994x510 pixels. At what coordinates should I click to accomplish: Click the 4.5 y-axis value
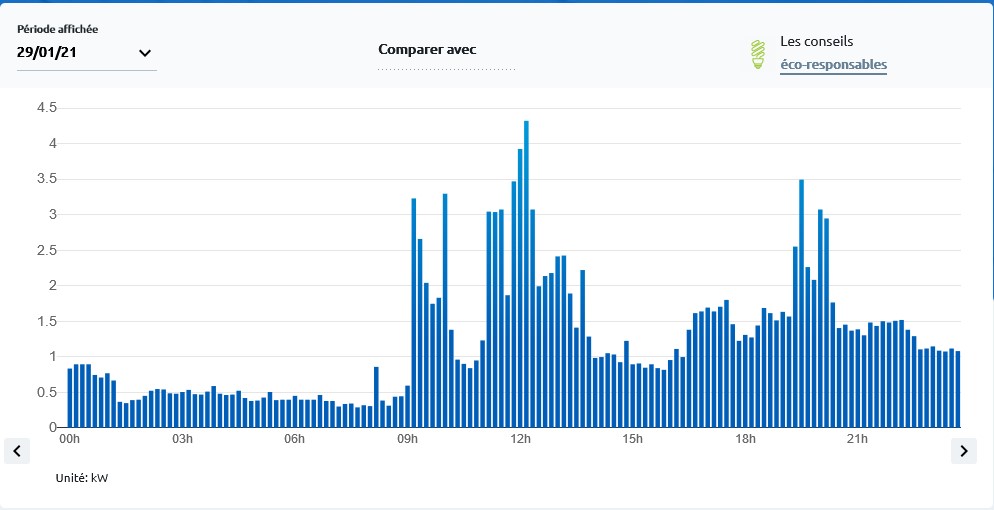click(x=48, y=108)
